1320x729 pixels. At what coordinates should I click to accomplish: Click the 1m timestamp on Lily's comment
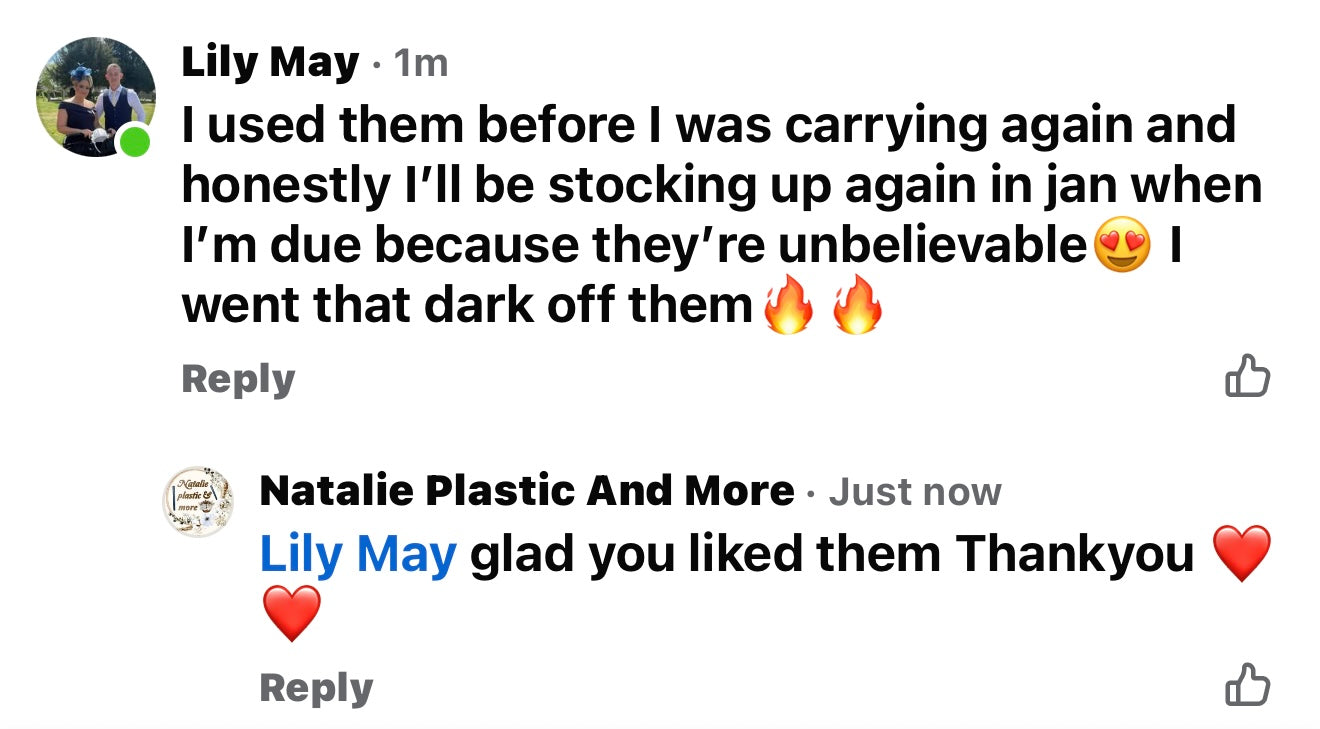[421, 65]
